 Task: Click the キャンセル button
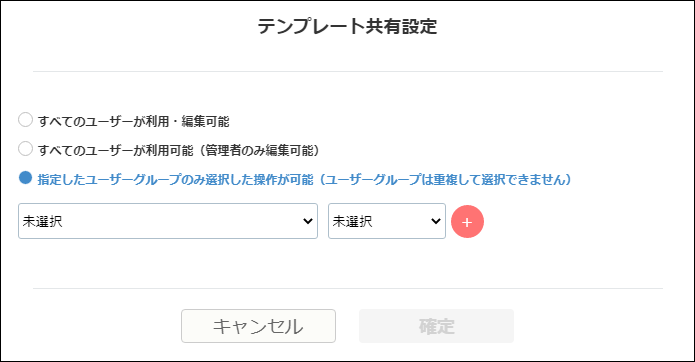[x=258, y=326]
